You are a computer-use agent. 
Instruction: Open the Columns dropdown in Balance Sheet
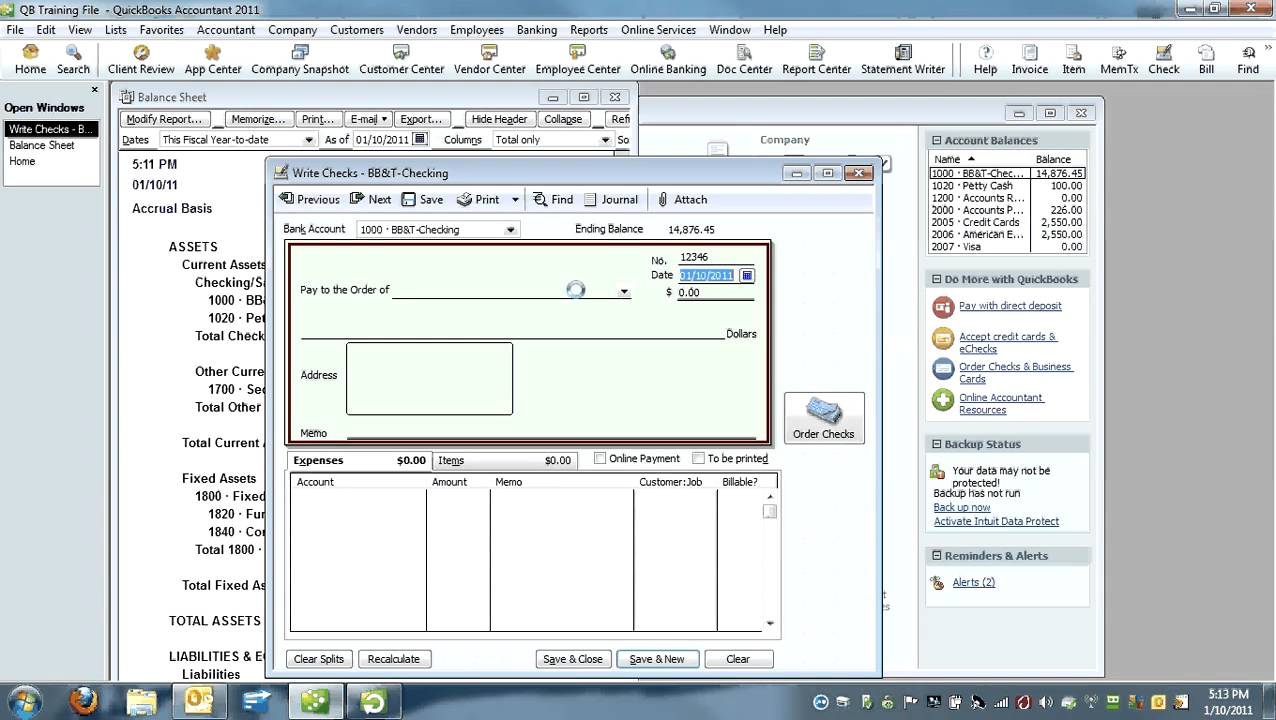click(x=605, y=140)
